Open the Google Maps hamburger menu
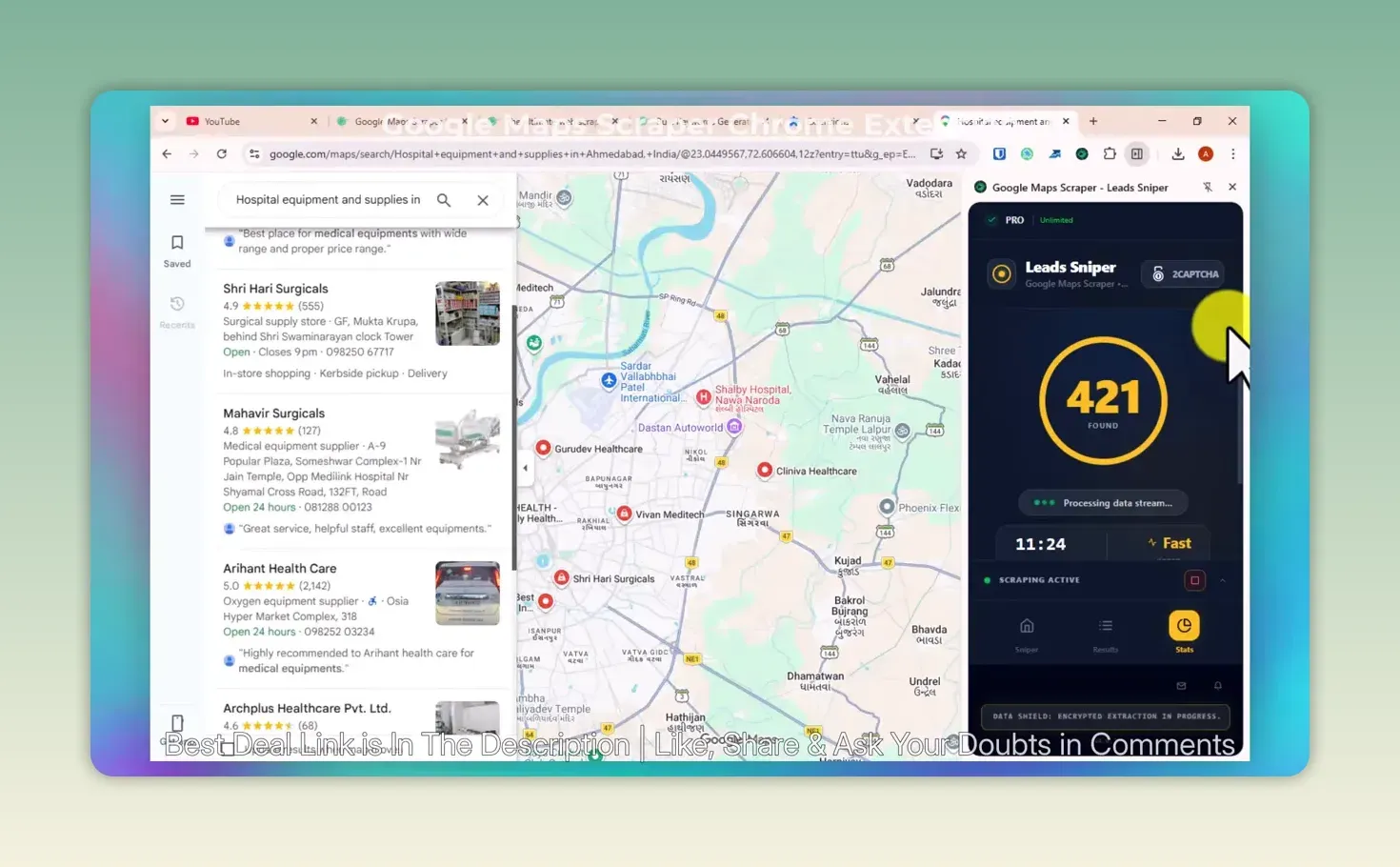The height and width of the screenshot is (867, 1400). [x=177, y=200]
